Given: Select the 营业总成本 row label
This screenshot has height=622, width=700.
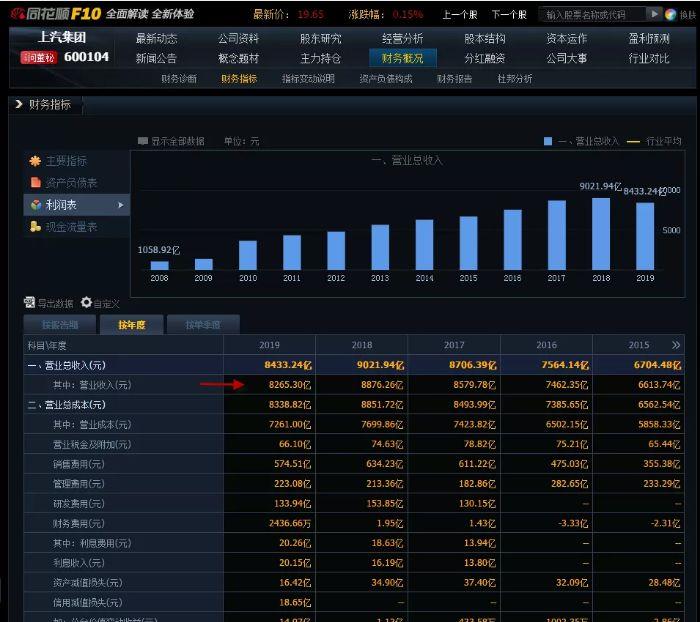Looking at the screenshot, I should (67, 405).
